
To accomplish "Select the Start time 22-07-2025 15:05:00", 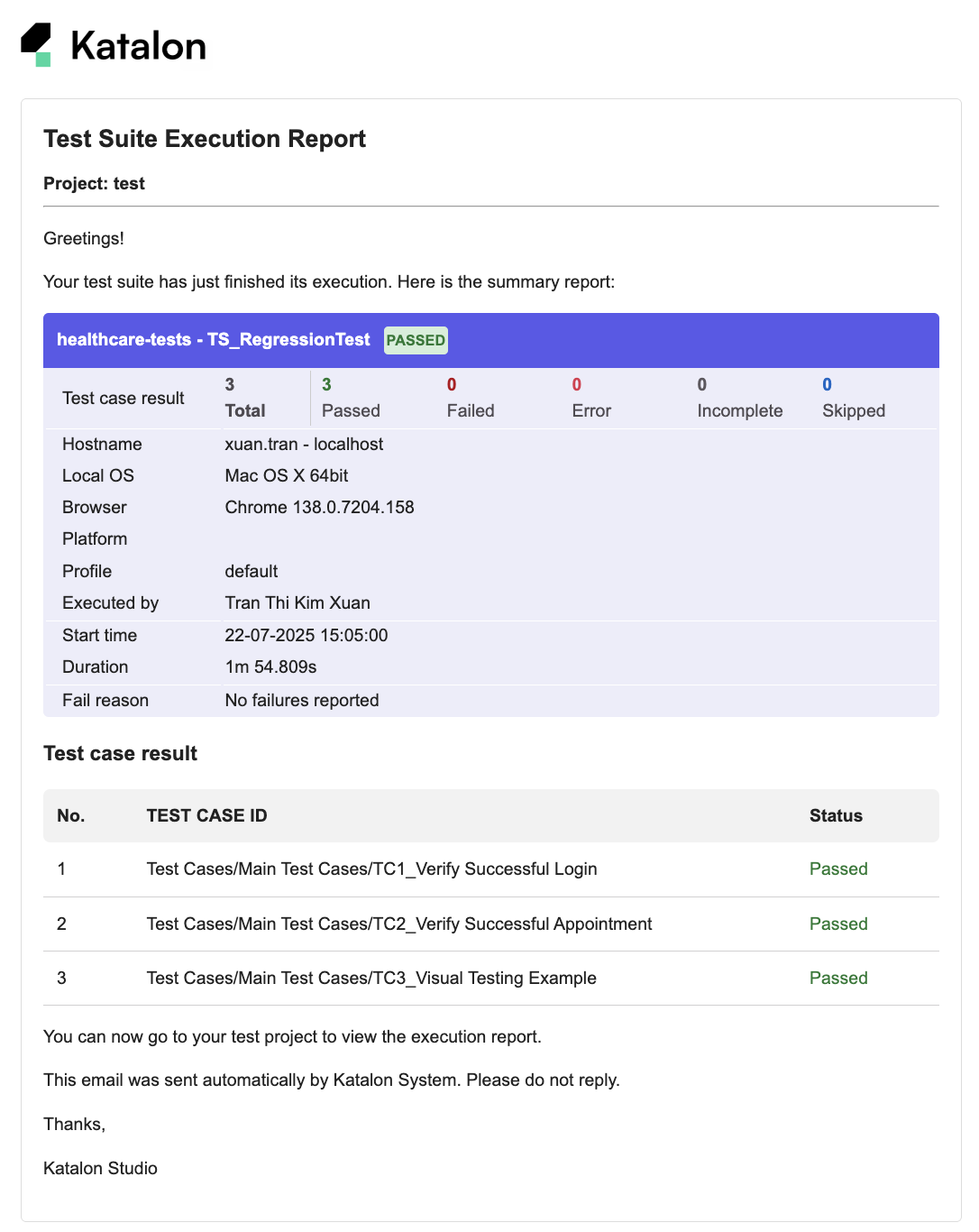I will pos(307,636).
